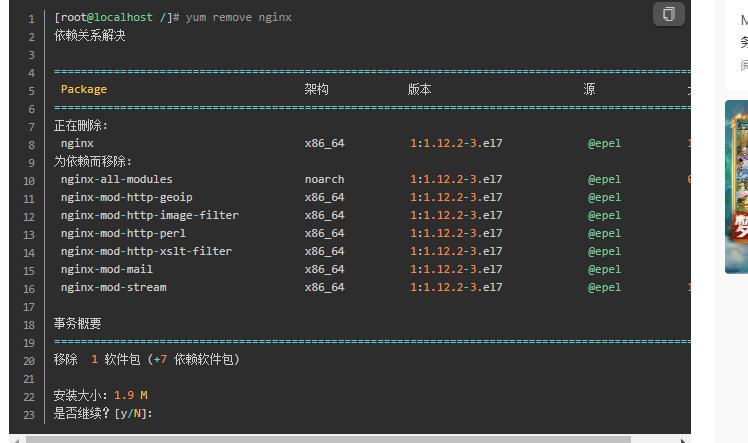
Task: Click the '架构' column header
Action: [316, 89]
